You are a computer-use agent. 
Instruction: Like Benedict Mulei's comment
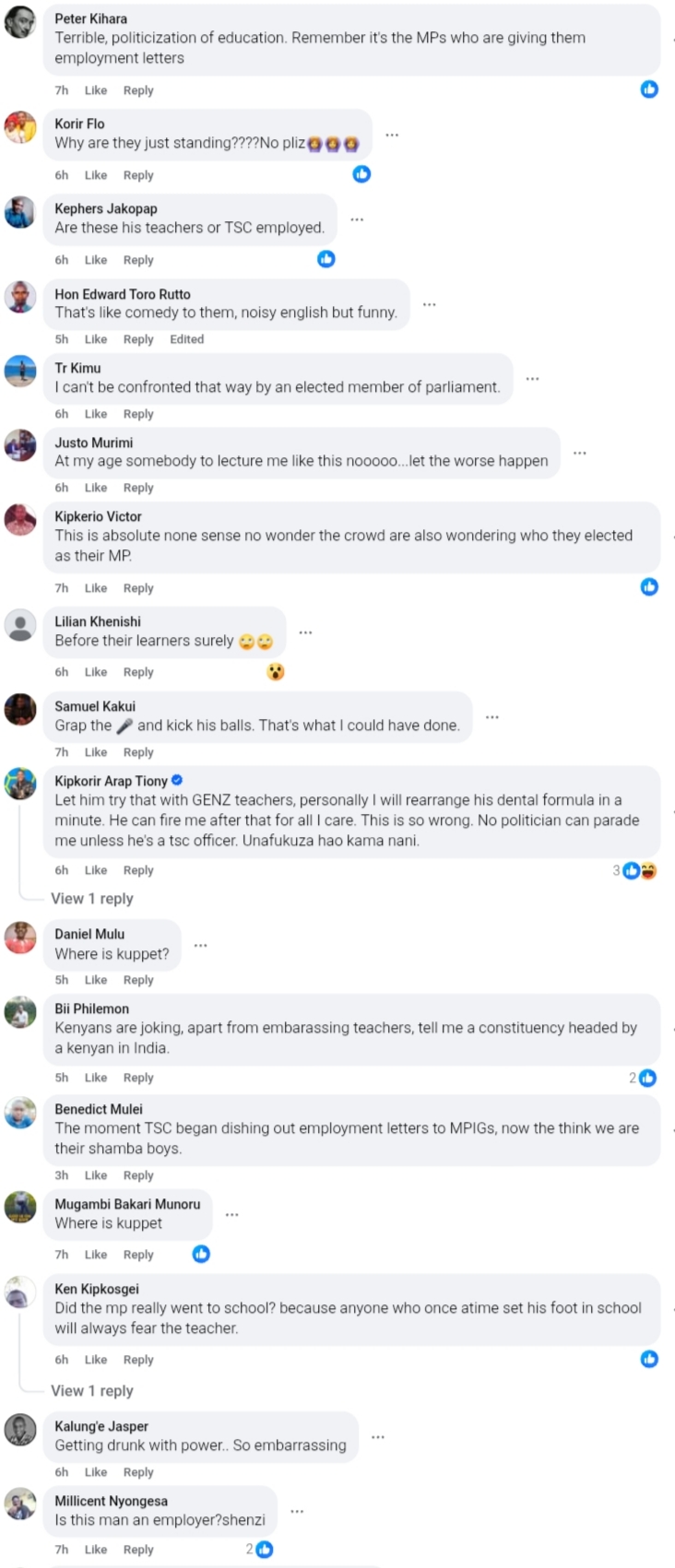point(96,1175)
